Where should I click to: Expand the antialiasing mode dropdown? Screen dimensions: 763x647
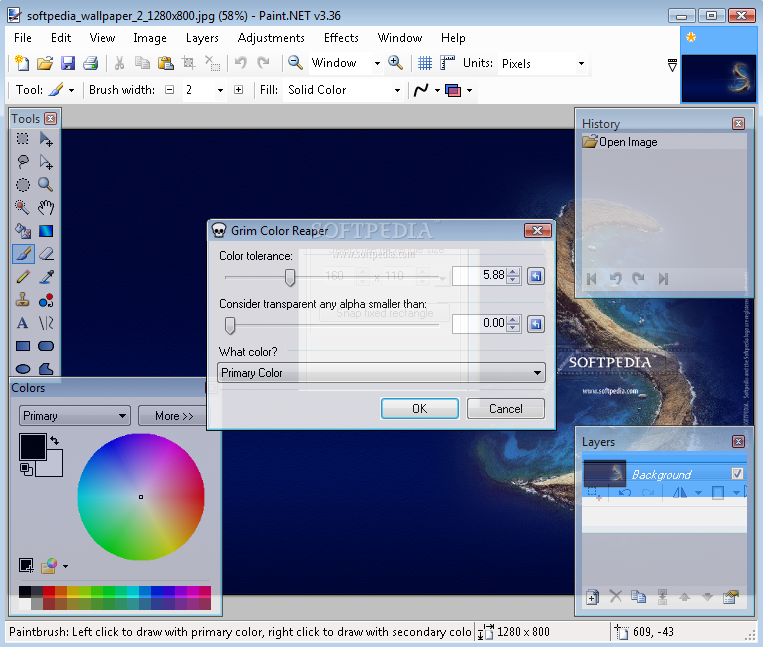[x=437, y=90]
